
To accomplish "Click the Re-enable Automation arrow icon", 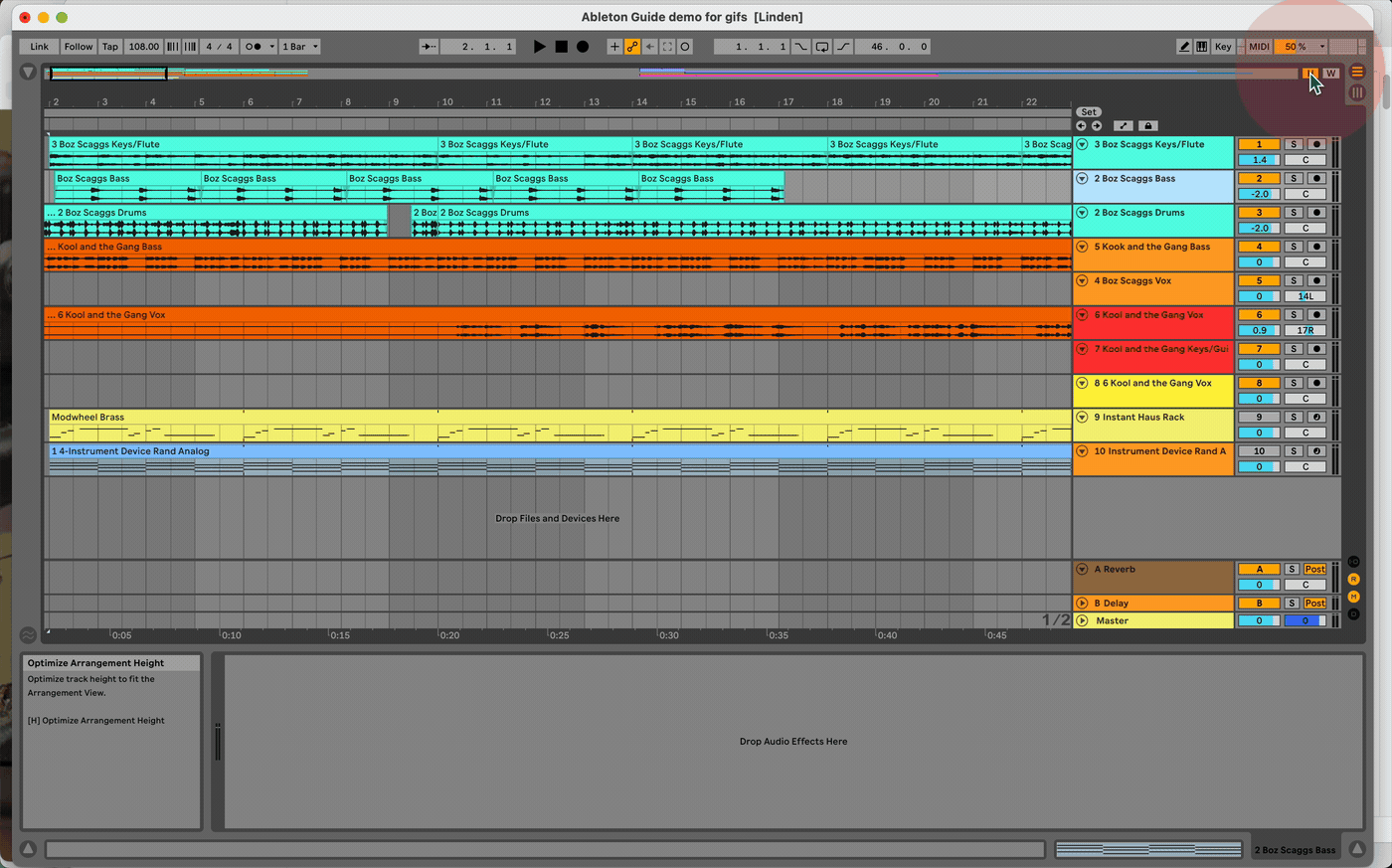I will 649,47.
